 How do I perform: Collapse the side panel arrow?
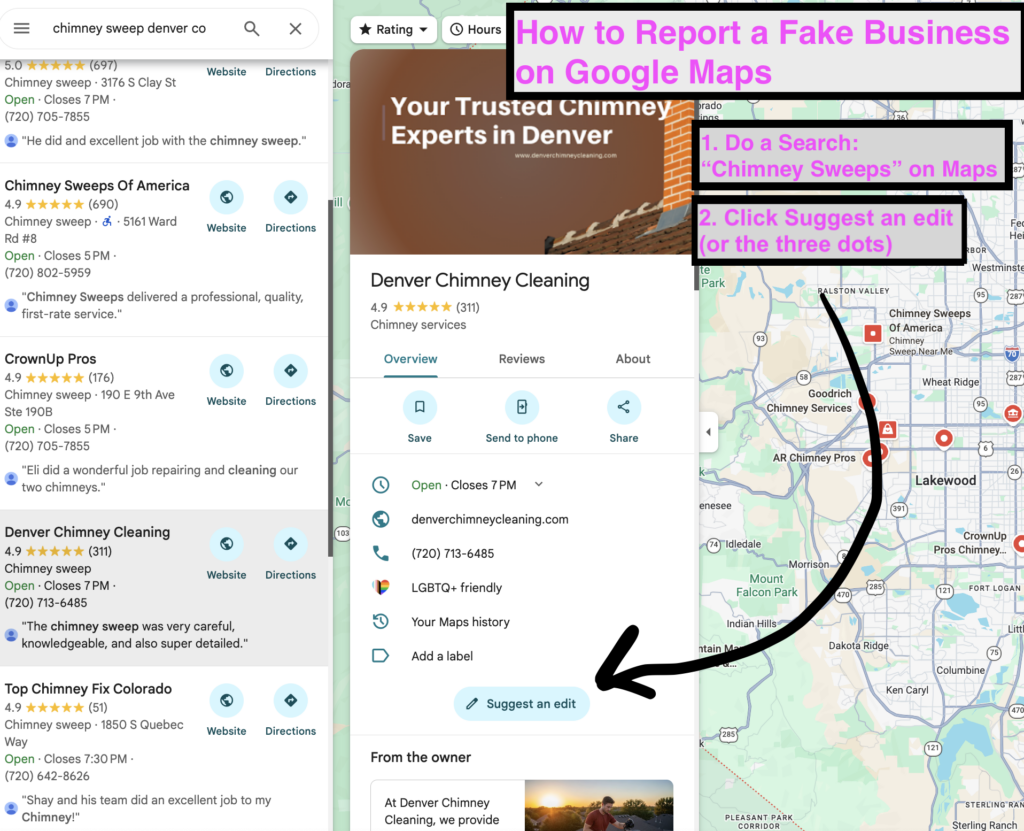tap(709, 432)
